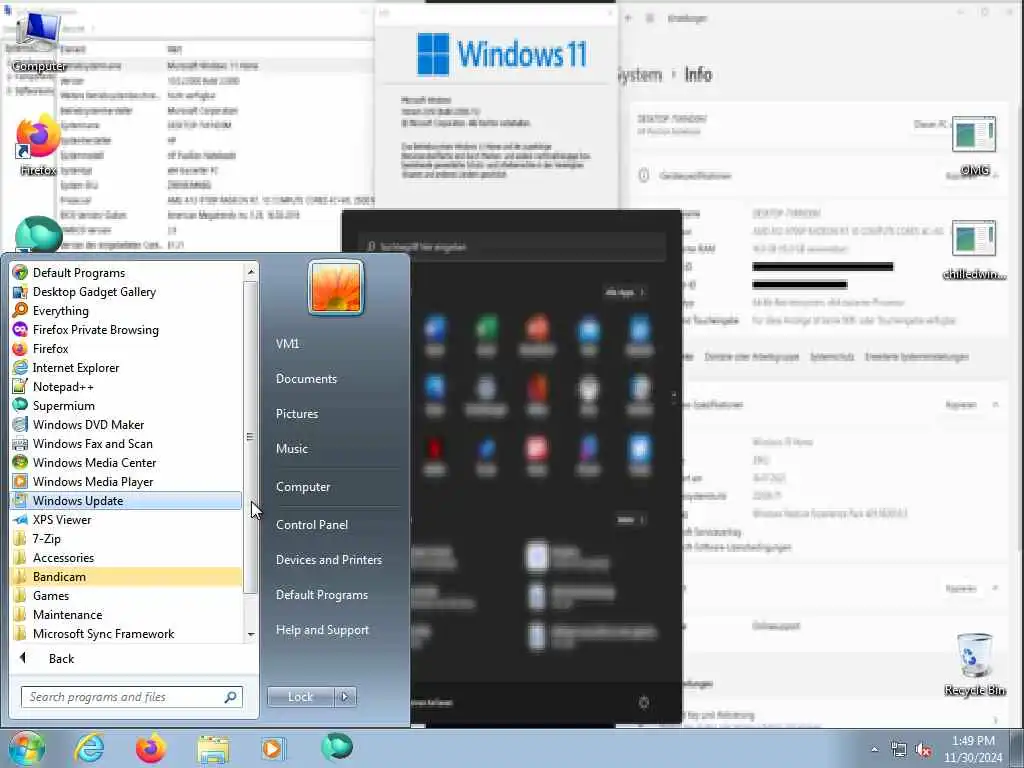Start Windows DVD Maker
Viewport: 1024px width, 768px height.
(x=126, y=424)
